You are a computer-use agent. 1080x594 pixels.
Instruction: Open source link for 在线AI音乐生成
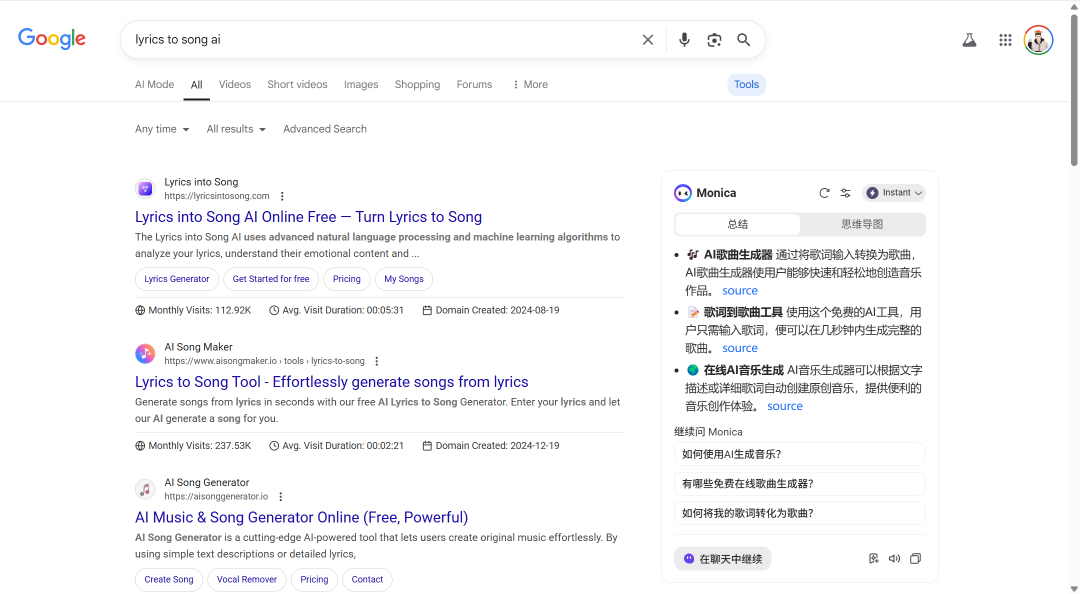click(x=785, y=407)
